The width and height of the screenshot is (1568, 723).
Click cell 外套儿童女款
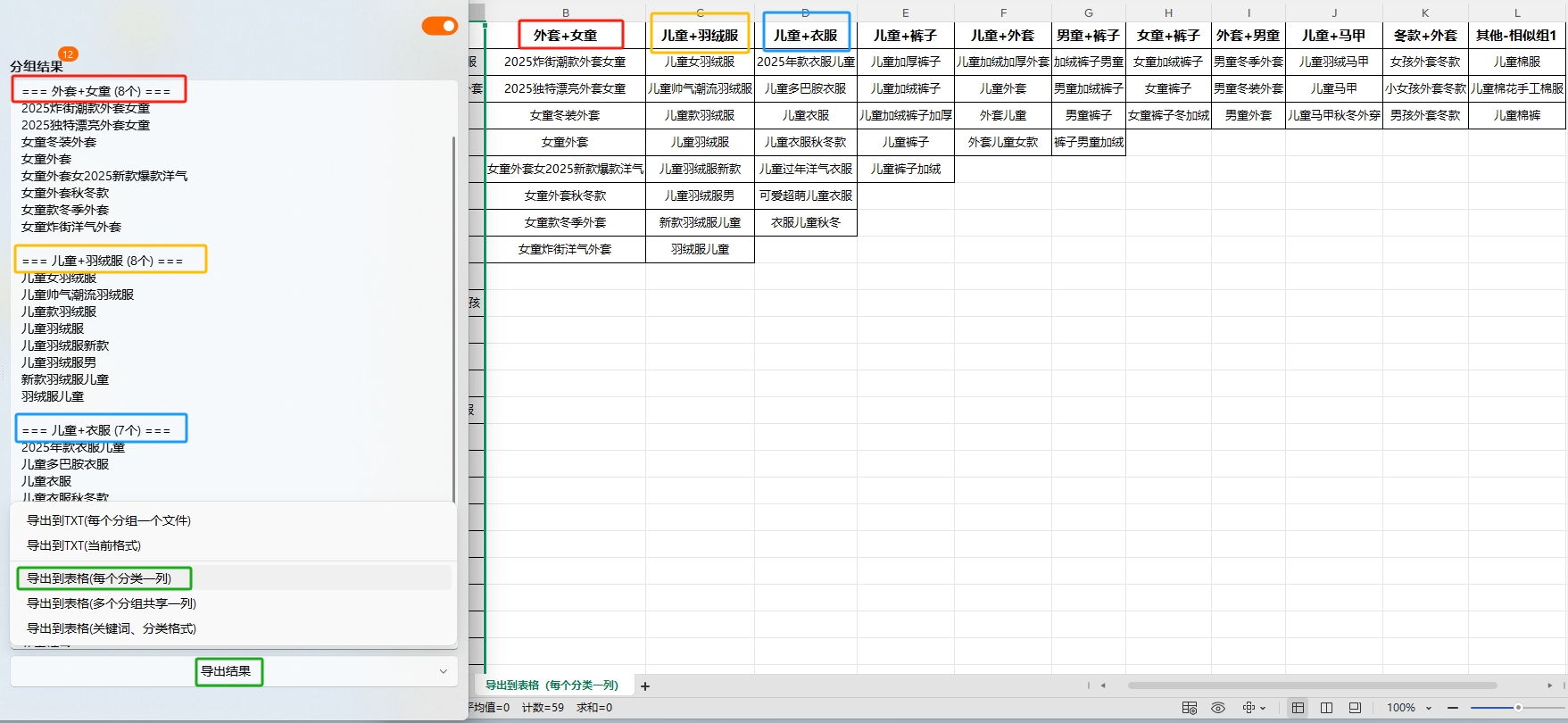1003,142
